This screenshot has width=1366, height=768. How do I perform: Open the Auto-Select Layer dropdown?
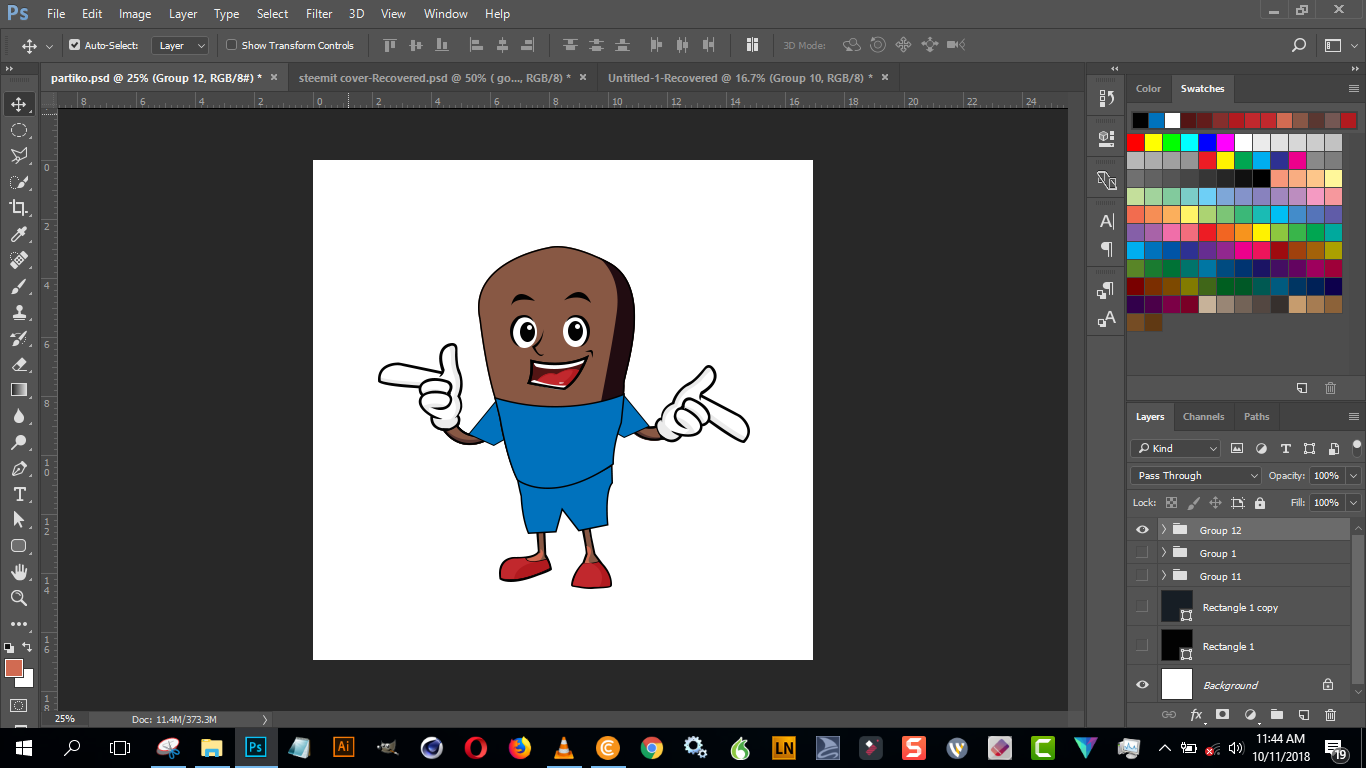(x=180, y=45)
